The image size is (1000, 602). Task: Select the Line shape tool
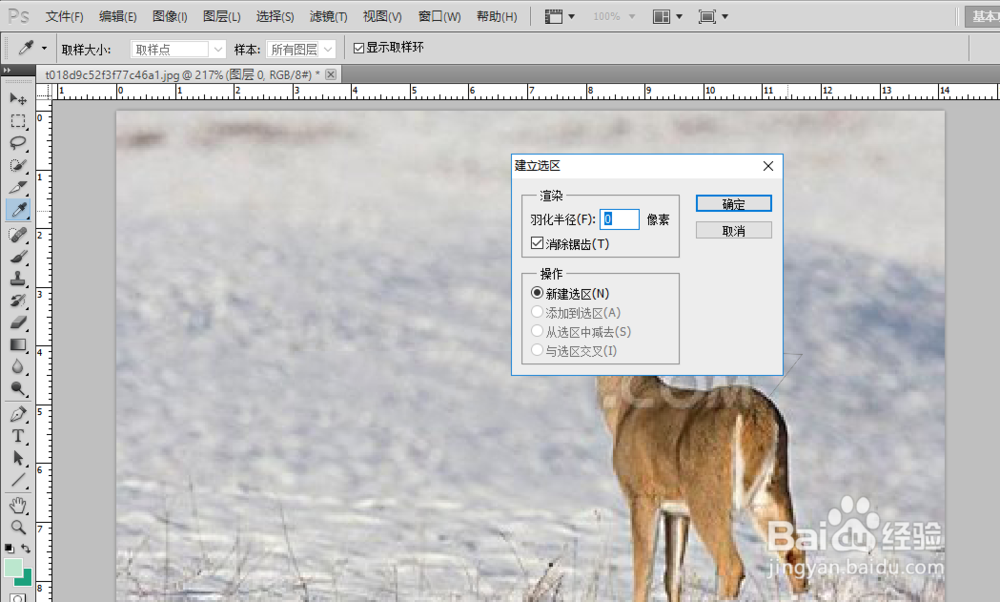[18, 480]
